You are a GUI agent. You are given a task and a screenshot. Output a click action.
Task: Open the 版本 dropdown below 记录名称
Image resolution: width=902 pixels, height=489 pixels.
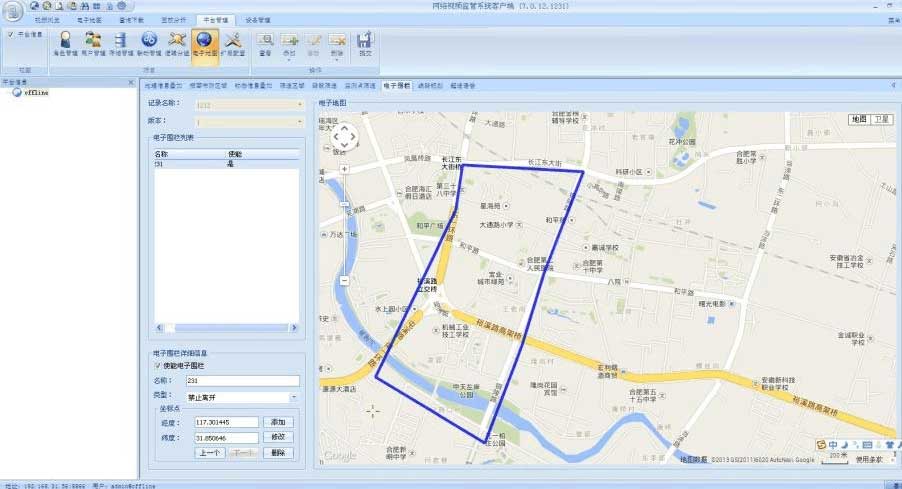click(x=299, y=121)
